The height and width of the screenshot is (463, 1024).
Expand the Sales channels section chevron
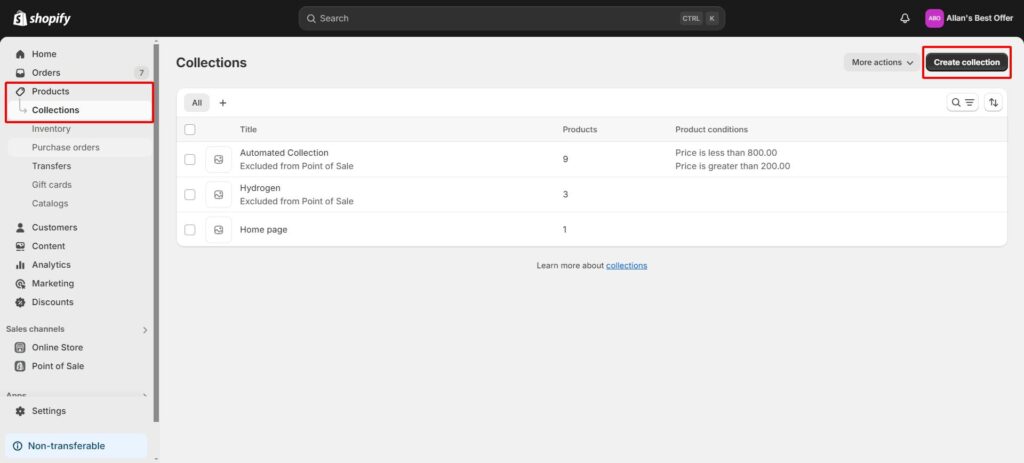[145, 329]
